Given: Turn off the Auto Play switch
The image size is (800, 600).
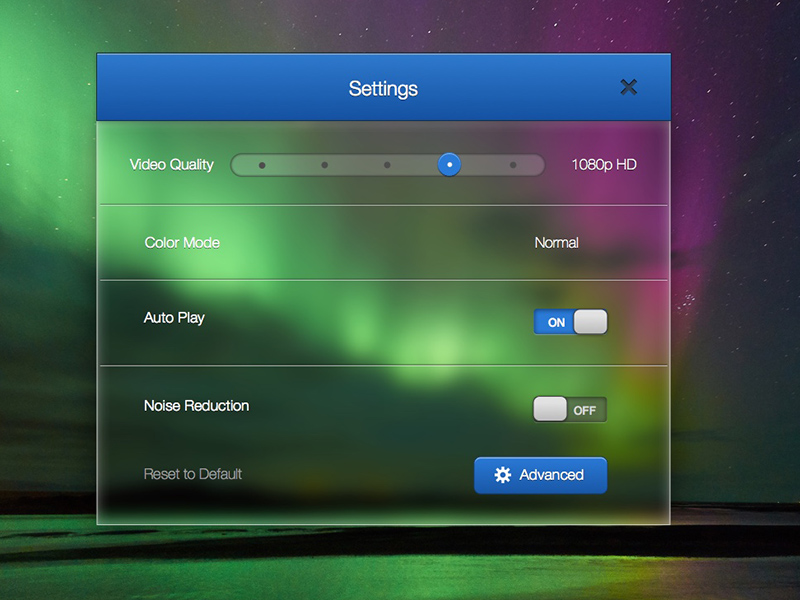Looking at the screenshot, I should (570, 322).
